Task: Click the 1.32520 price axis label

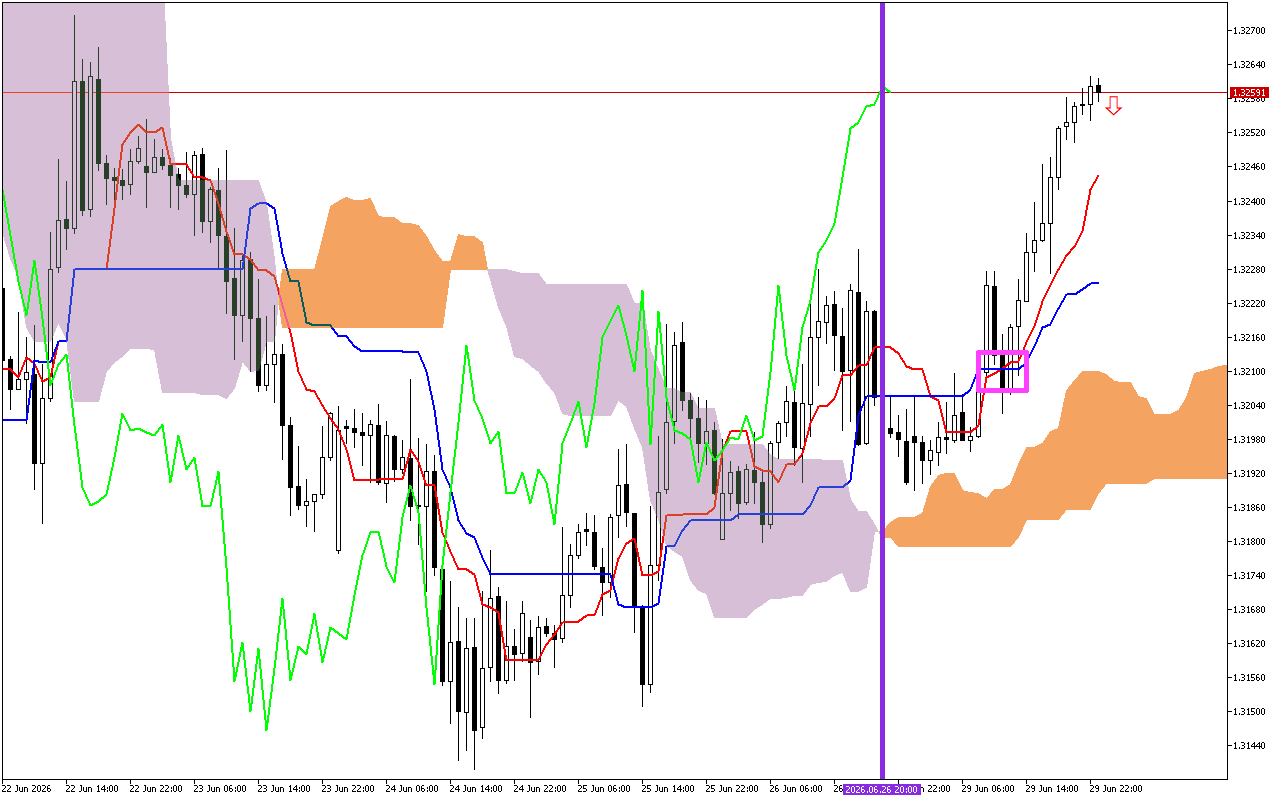Action: tap(1248, 133)
